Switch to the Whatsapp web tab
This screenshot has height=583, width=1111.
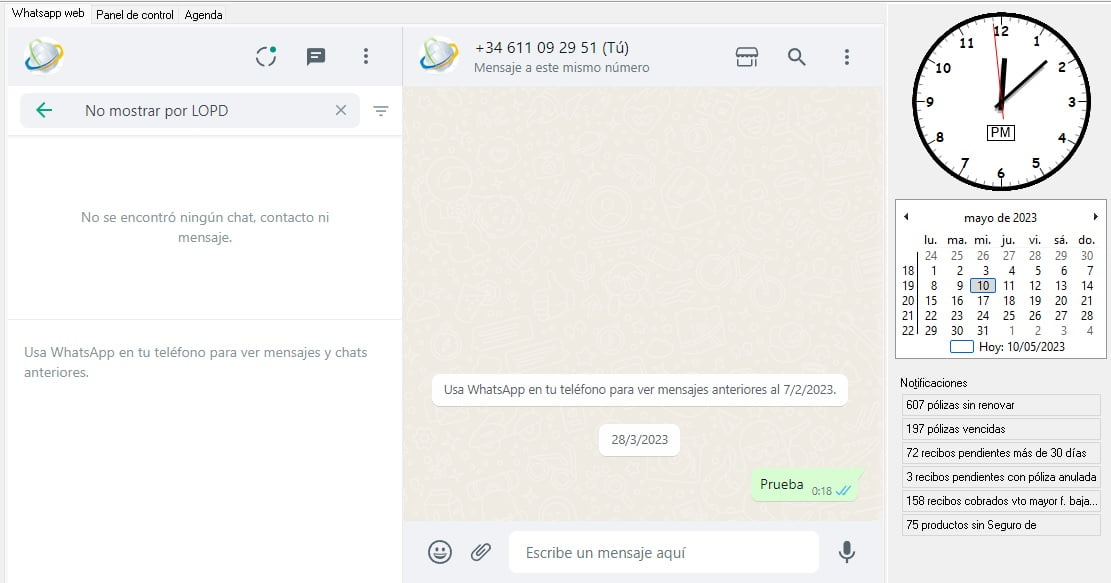[x=48, y=13]
